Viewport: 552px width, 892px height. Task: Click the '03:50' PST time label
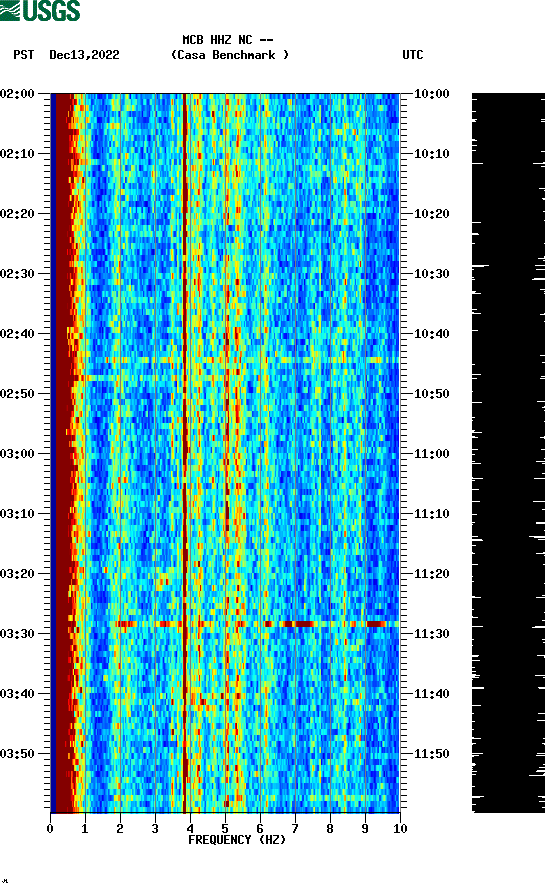pos(17,754)
